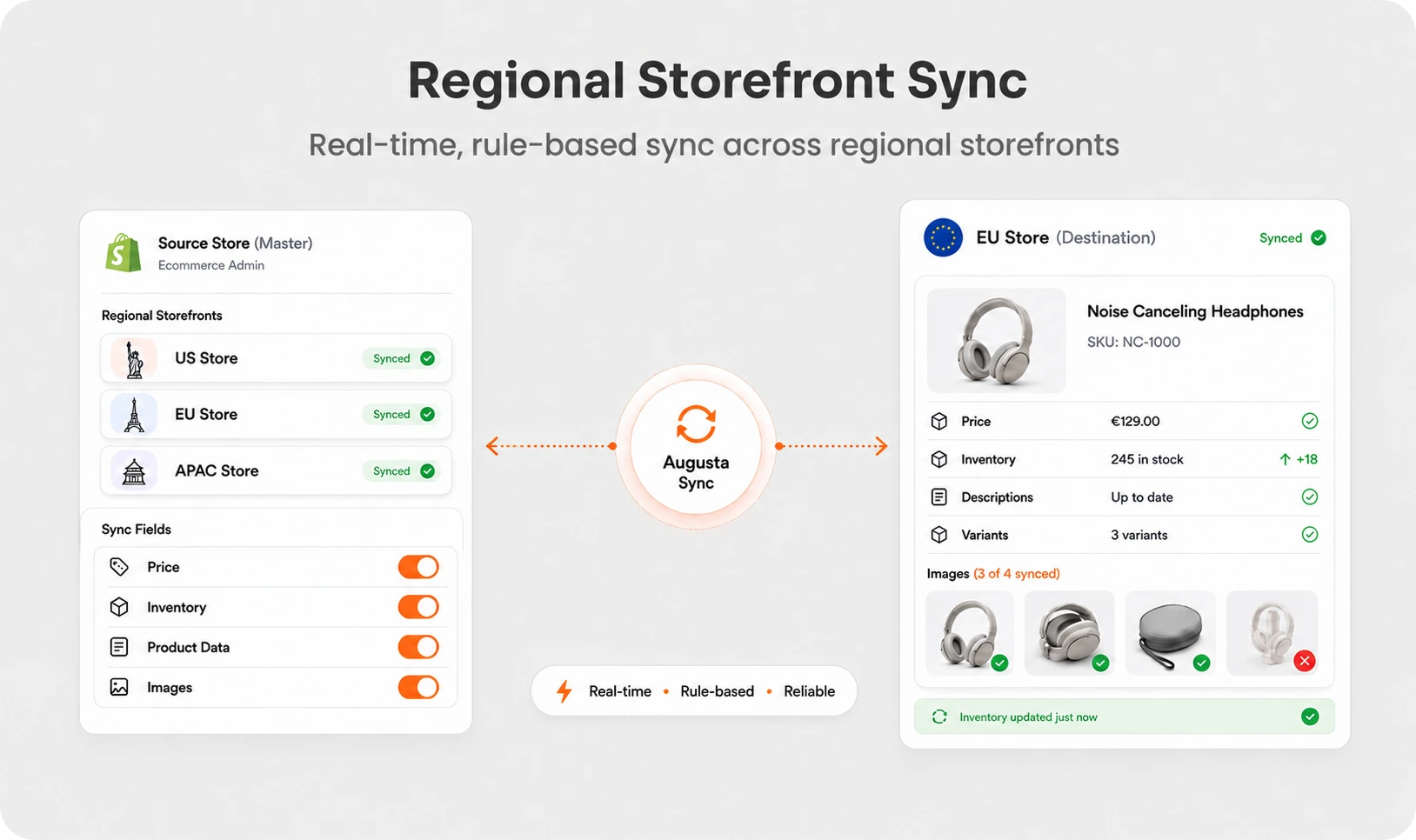Click the €129.00 price value
This screenshot has width=1416, height=840.
coord(1135,421)
